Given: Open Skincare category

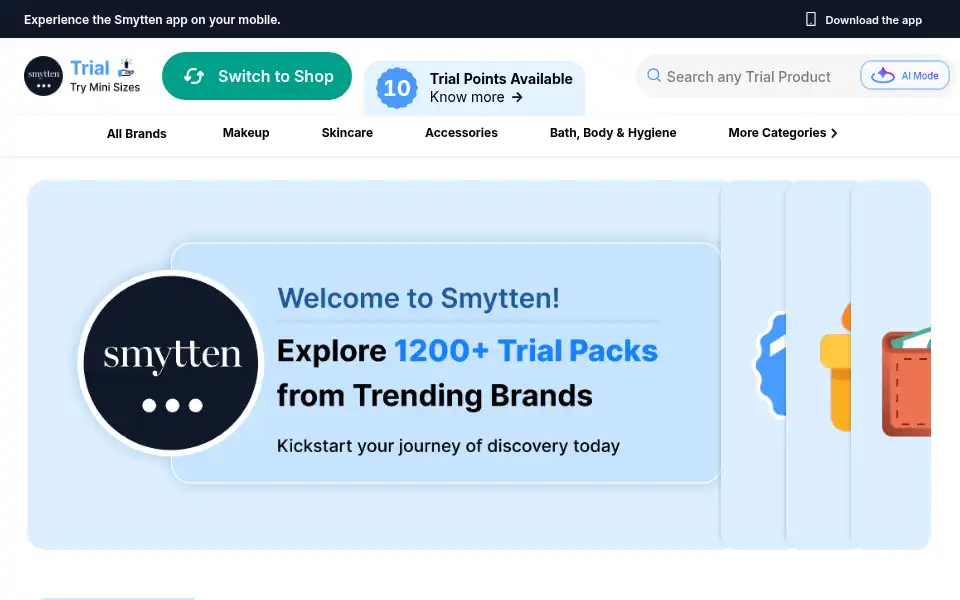Looking at the screenshot, I should tap(347, 133).
